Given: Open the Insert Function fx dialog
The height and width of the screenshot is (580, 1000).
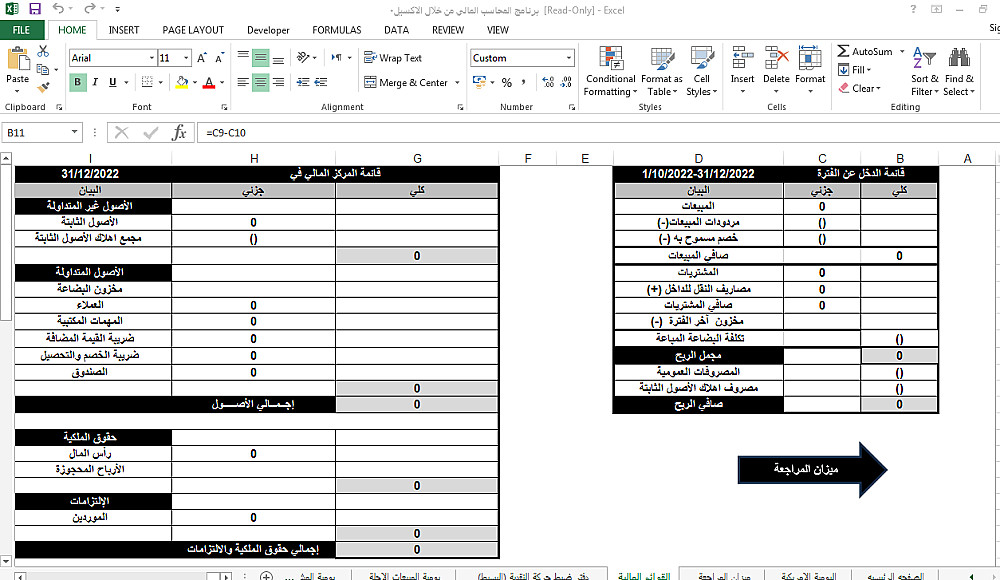Looking at the screenshot, I should tap(179, 133).
